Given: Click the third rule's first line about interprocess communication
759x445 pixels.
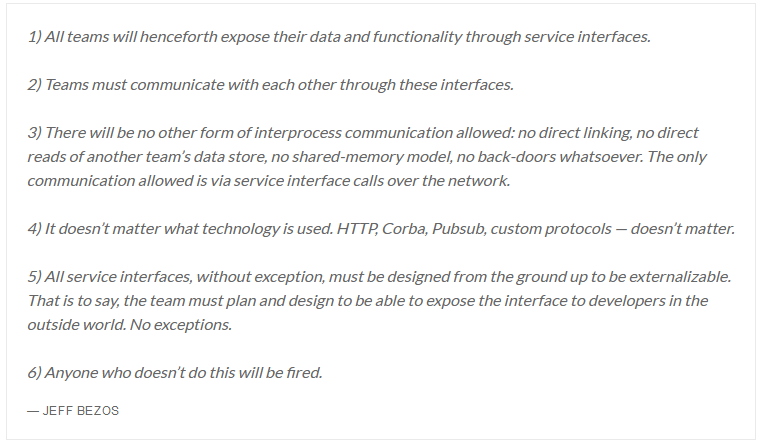Looking at the screenshot, I should (363, 133).
